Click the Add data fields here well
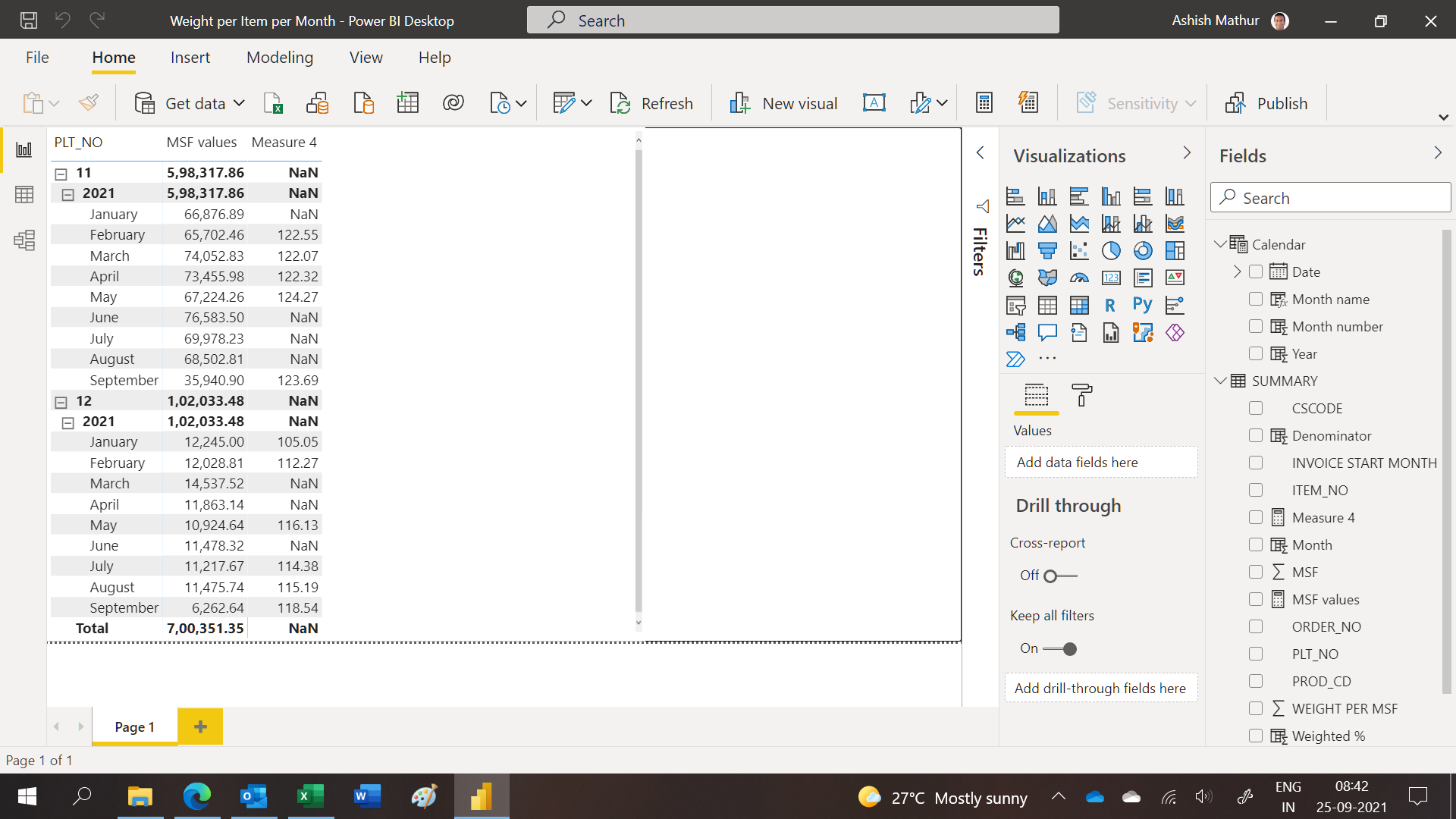Image resolution: width=1456 pixels, height=819 pixels. tap(1101, 463)
